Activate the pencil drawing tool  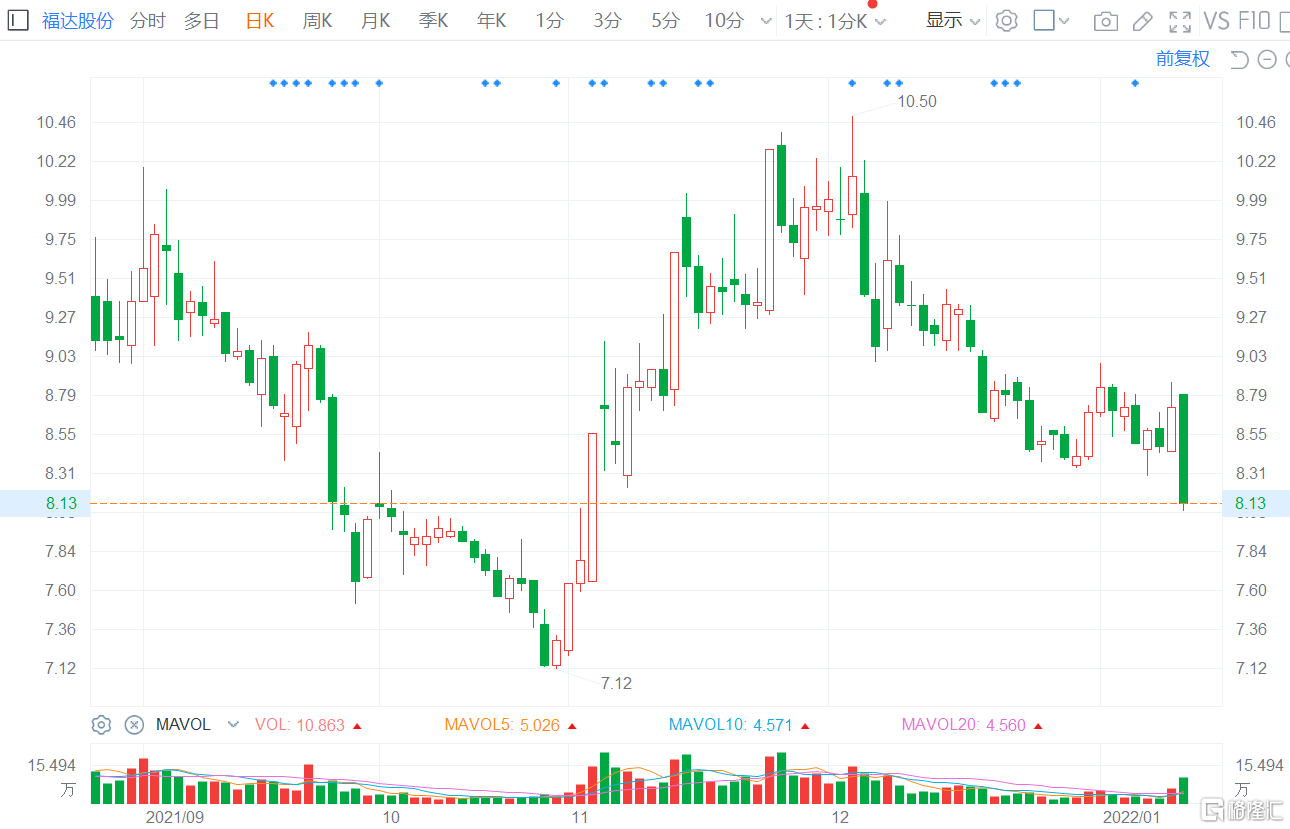(x=1143, y=21)
